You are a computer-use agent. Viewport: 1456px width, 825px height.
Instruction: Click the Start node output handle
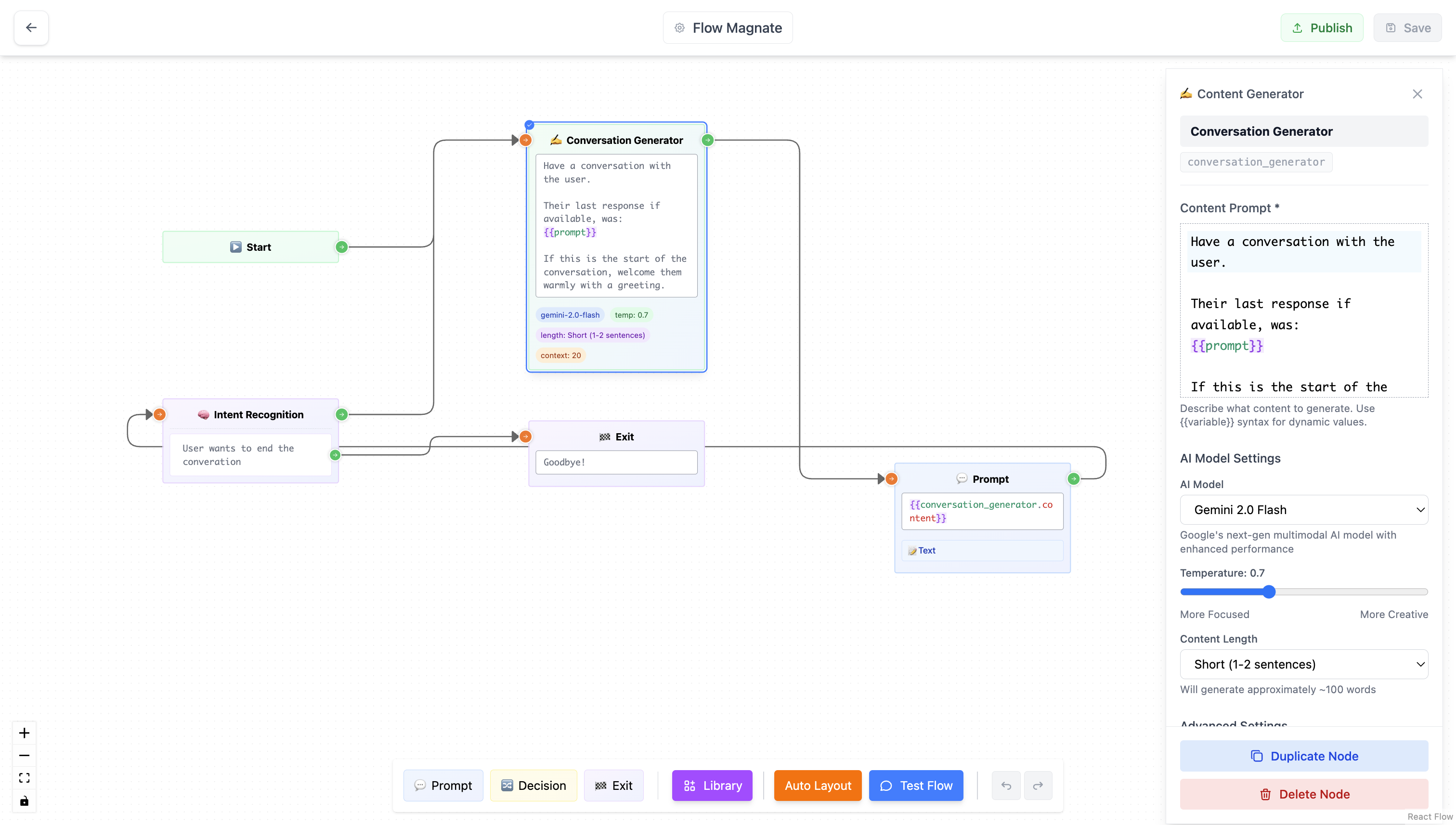342,247
